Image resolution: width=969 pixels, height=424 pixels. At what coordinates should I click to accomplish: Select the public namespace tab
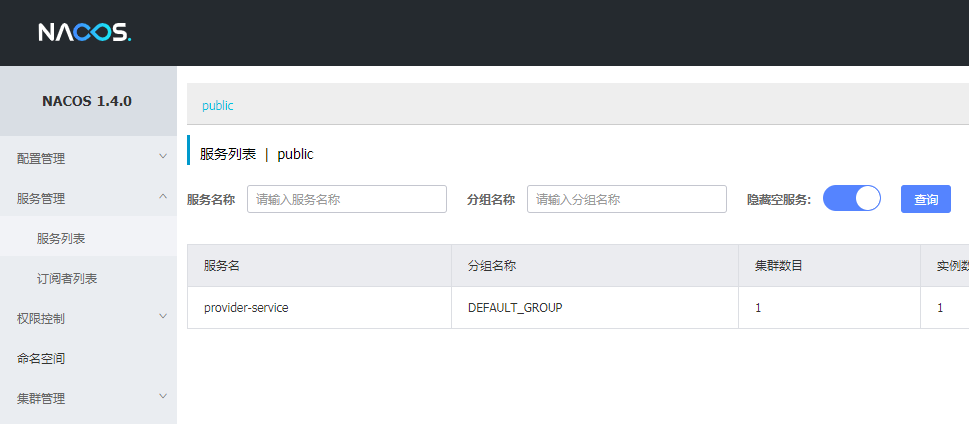point(218,106)
